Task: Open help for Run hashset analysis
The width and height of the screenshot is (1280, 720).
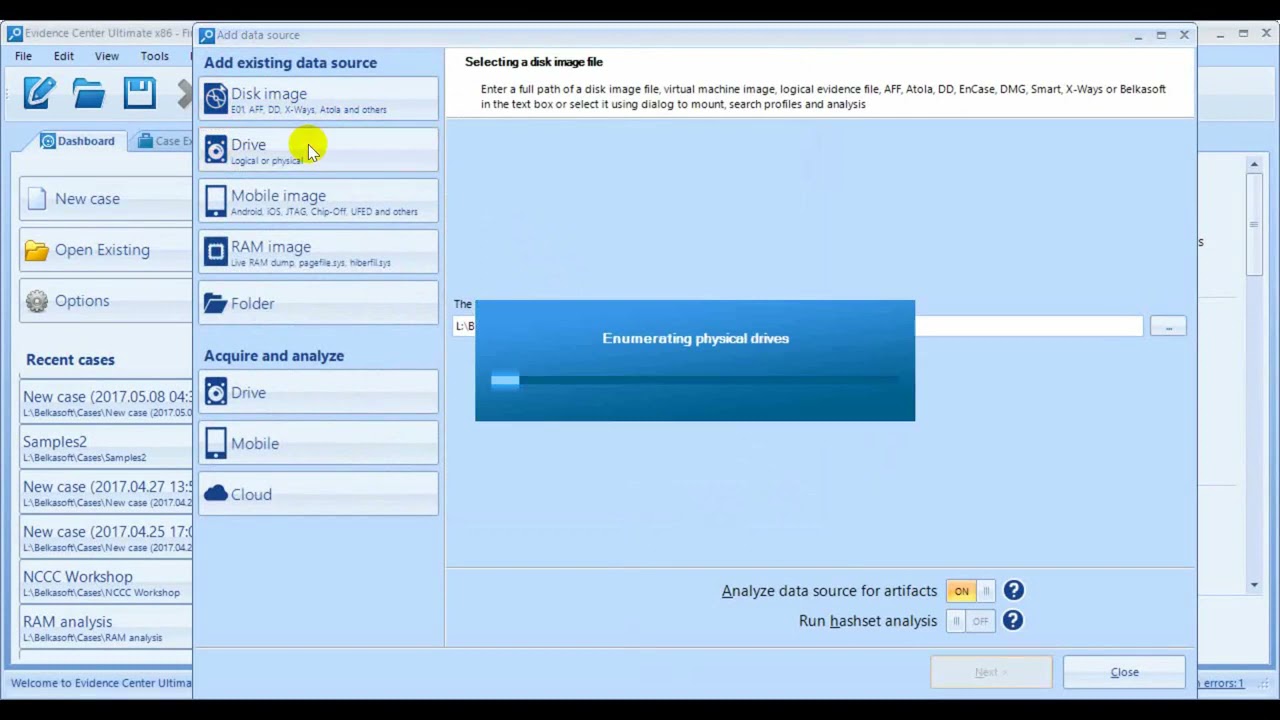Action: [x=1013, y=621]
